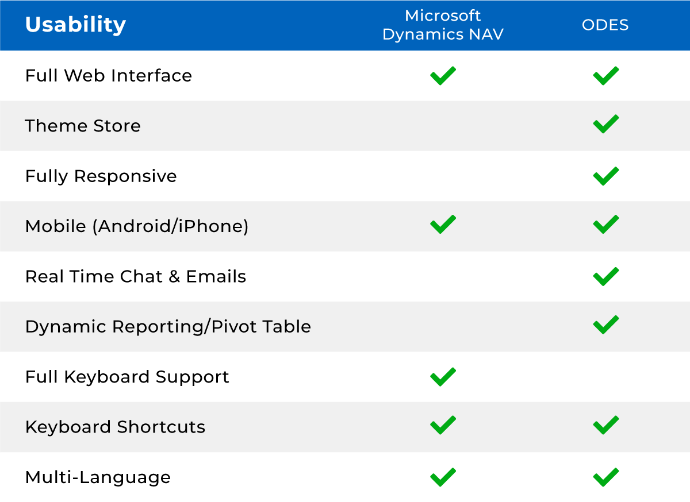Click the Theme Store row label
Viewport: 690px width, 502px height.
click(x=83, y=126)
